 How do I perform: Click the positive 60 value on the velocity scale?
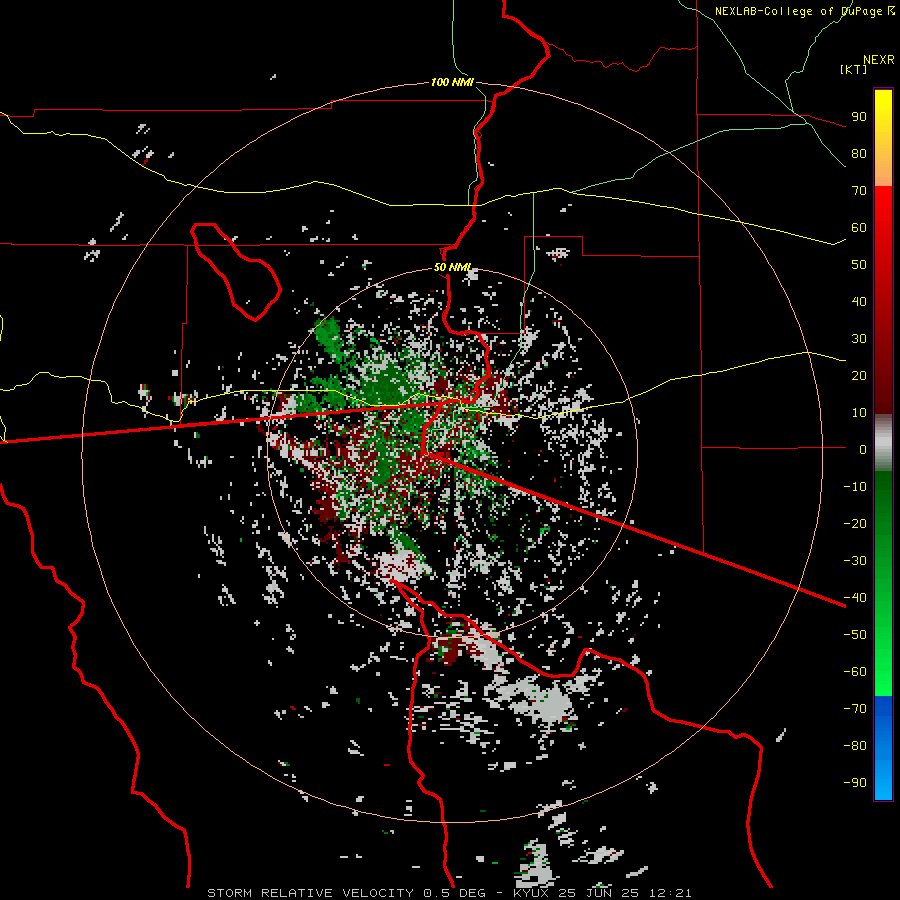tap(859, 228)
